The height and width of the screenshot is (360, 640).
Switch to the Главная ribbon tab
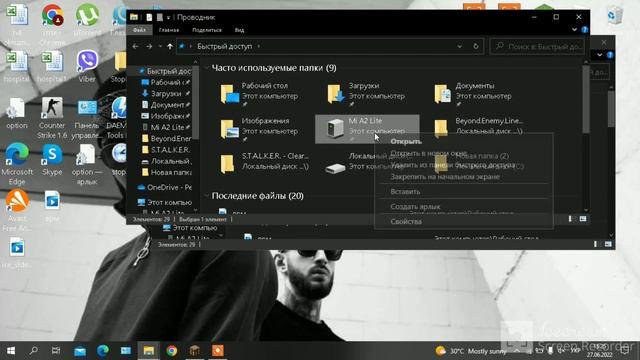(169, 30)
